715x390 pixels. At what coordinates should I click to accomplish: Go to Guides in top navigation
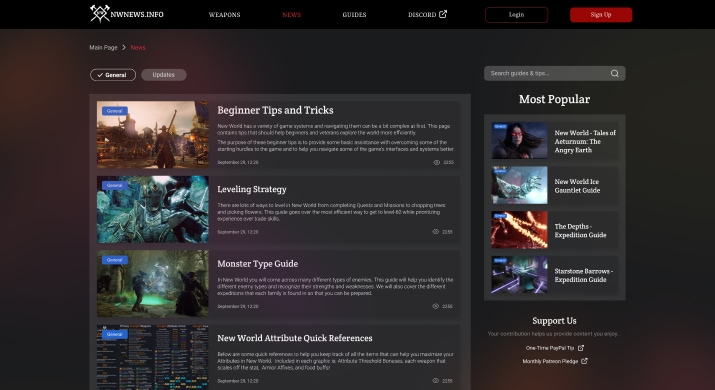tap(354, 15)
